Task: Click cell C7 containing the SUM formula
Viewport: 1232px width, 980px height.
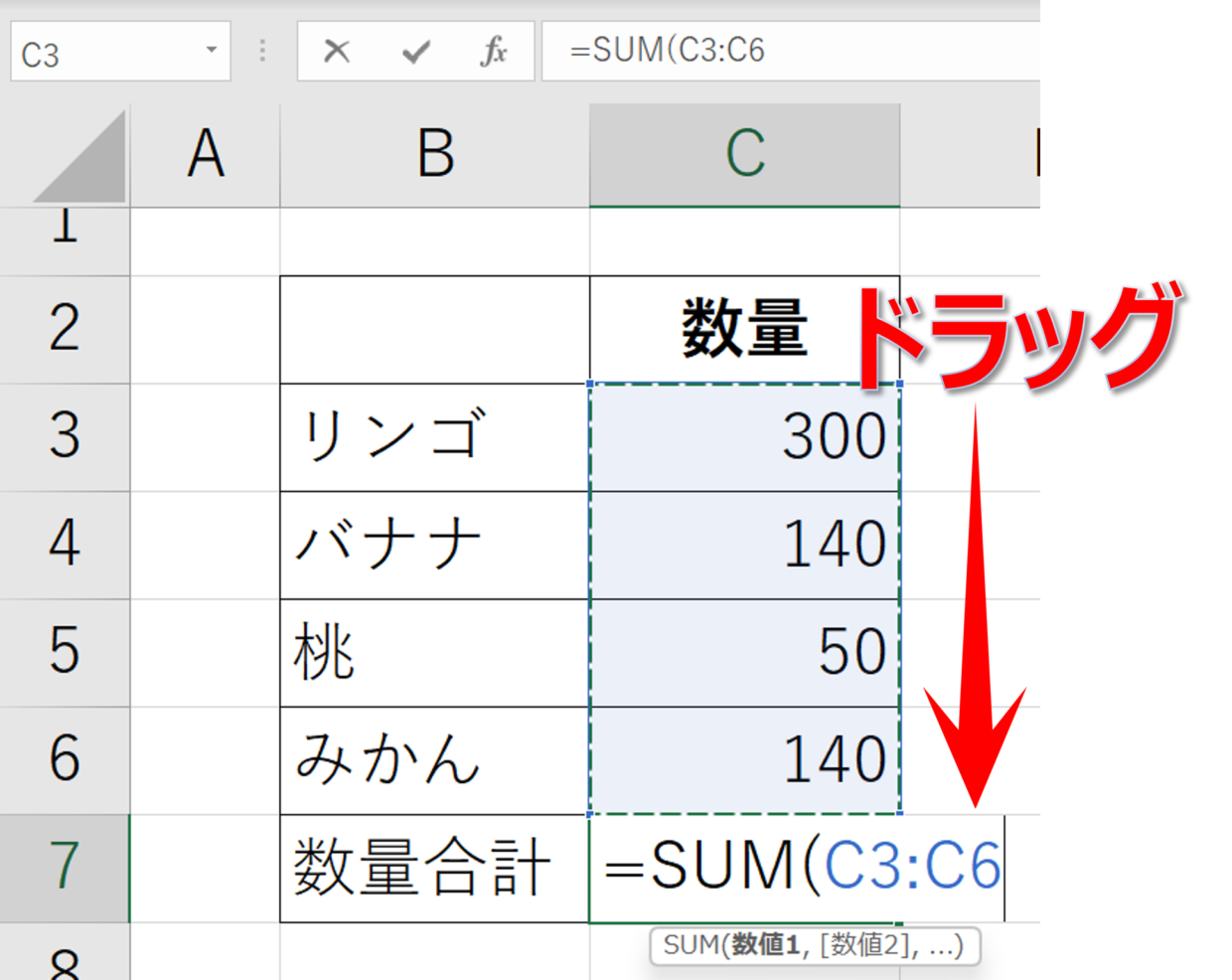Action: click(797, 868)
